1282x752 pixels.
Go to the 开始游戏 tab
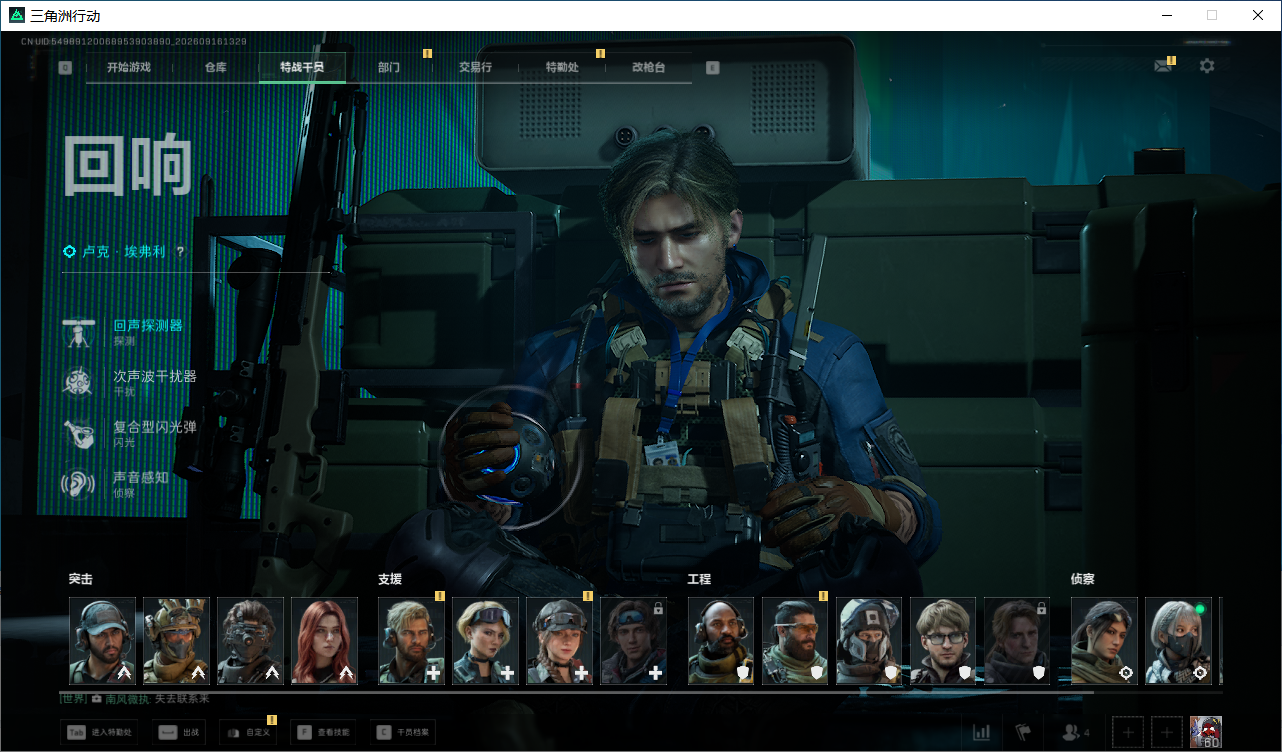(x=129, y=68)
